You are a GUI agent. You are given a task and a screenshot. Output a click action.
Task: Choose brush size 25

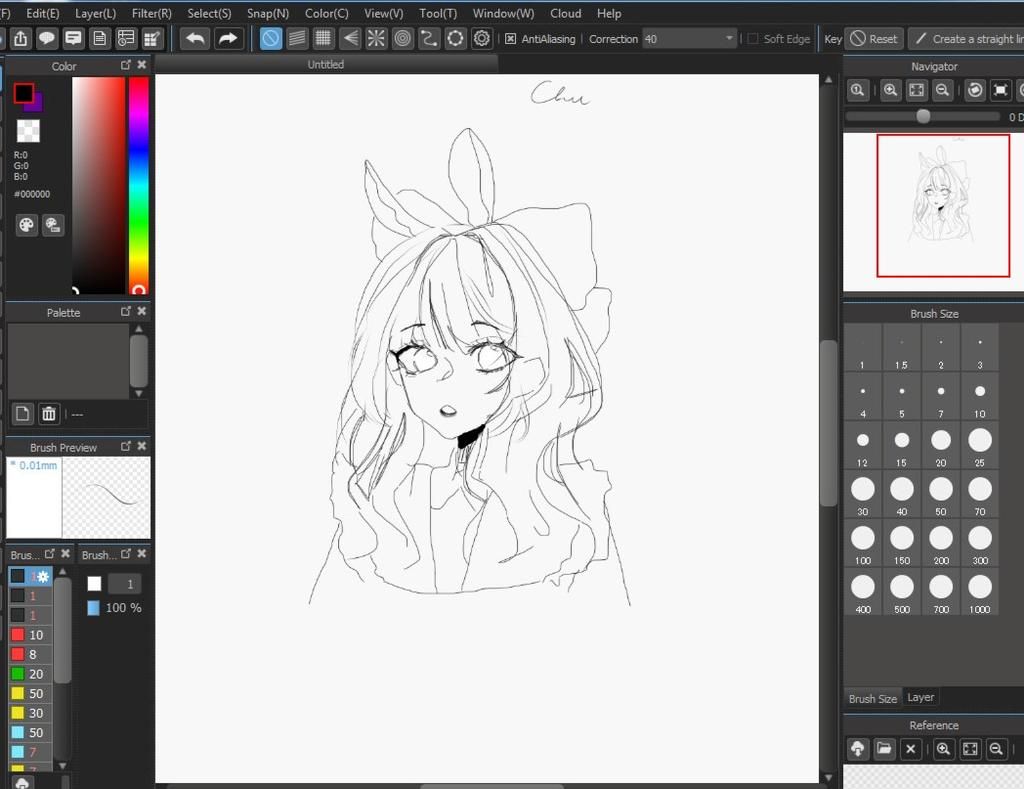pos(980,447)
